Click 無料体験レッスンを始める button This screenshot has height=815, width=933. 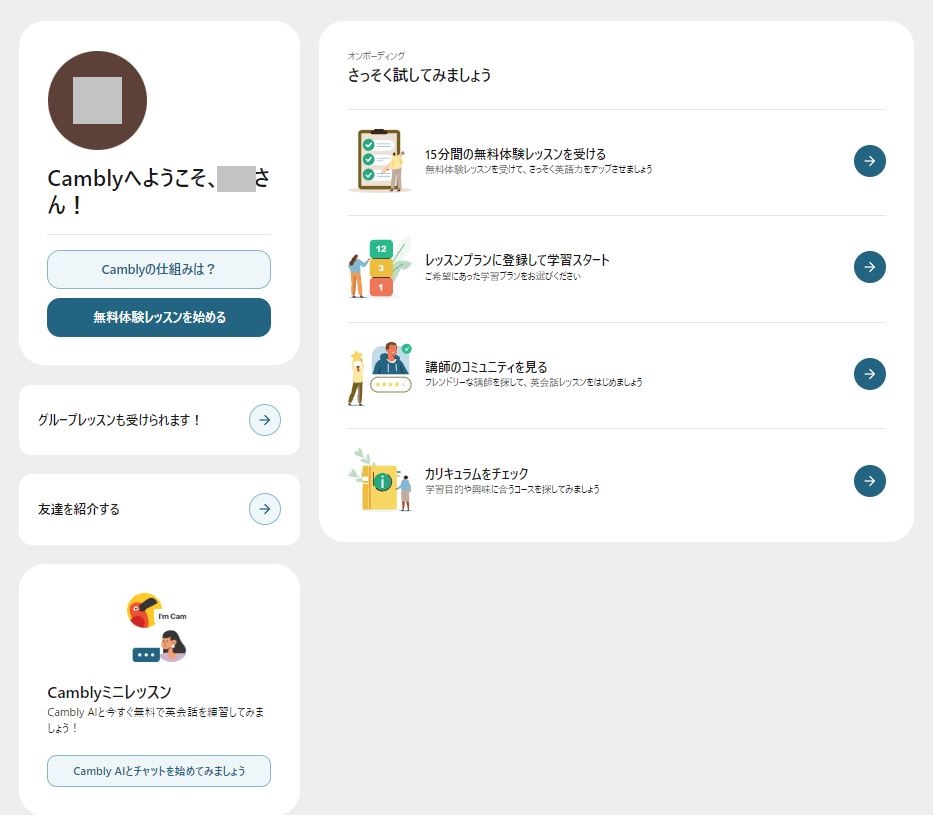point(158,317)
